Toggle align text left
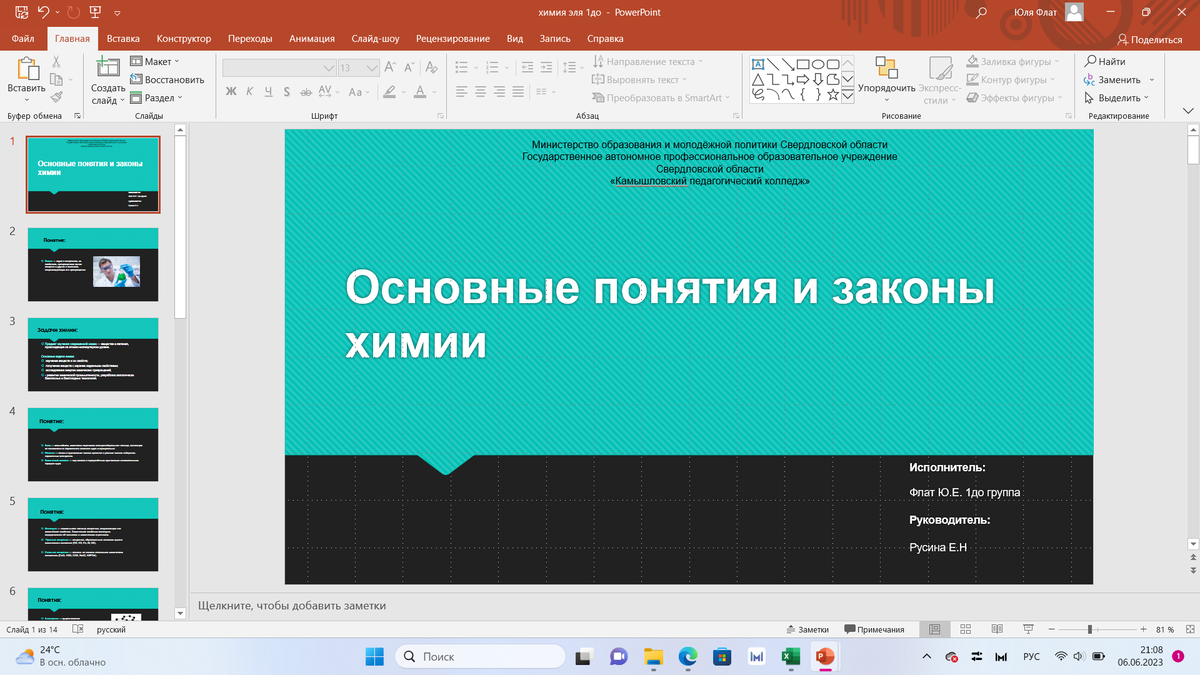1200x675 pixels. click(462, 91)
